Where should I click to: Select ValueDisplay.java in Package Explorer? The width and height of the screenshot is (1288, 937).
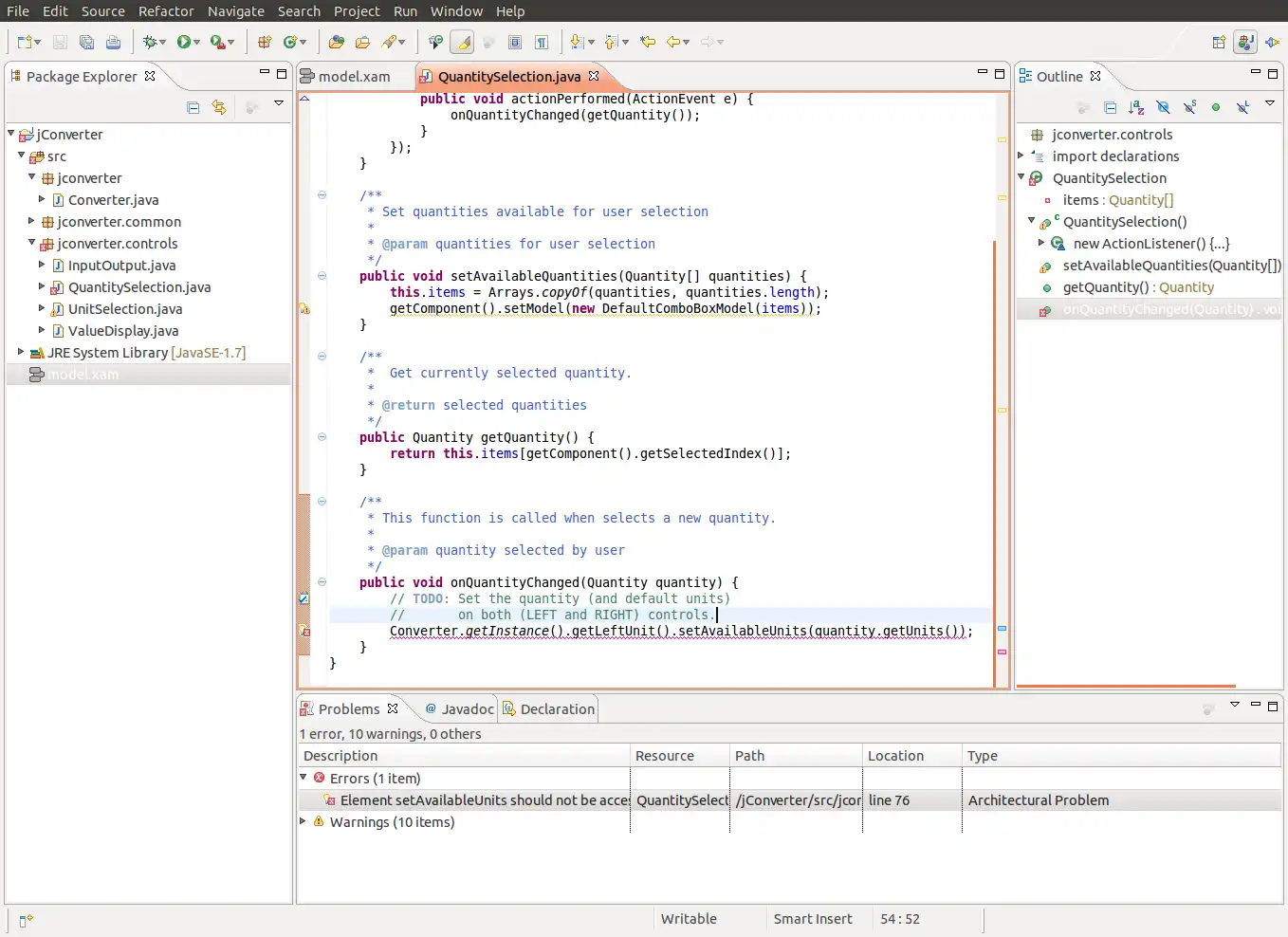click(122, 331)
